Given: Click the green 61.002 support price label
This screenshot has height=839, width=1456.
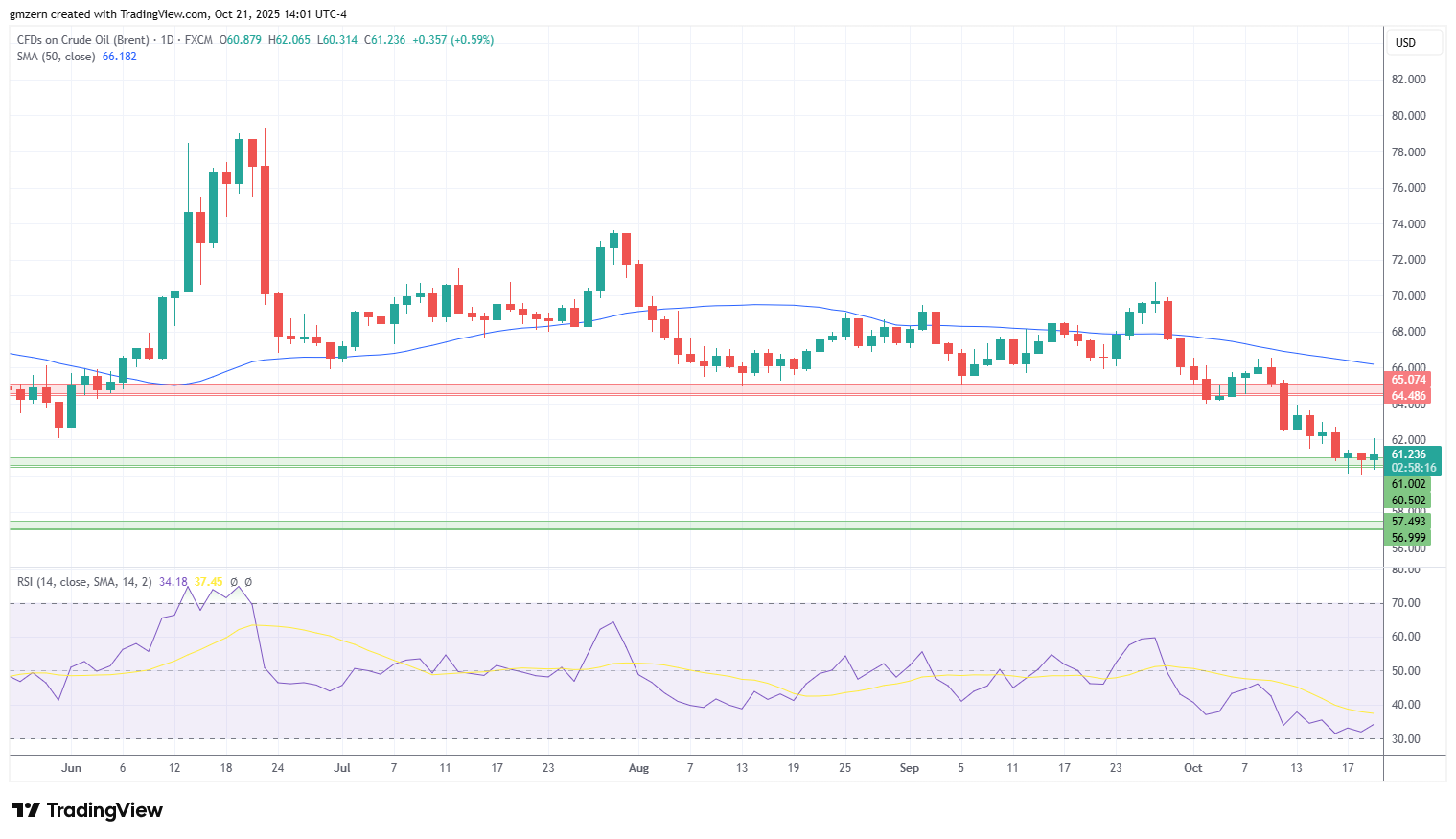Looking at the screenshot, I should pyautogui.click(x=1408, y=484).
